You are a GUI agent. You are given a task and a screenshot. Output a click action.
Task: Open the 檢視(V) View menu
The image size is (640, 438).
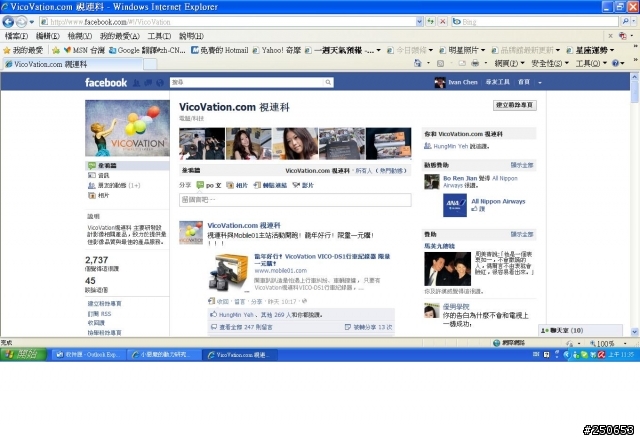(x=80, y=36)
